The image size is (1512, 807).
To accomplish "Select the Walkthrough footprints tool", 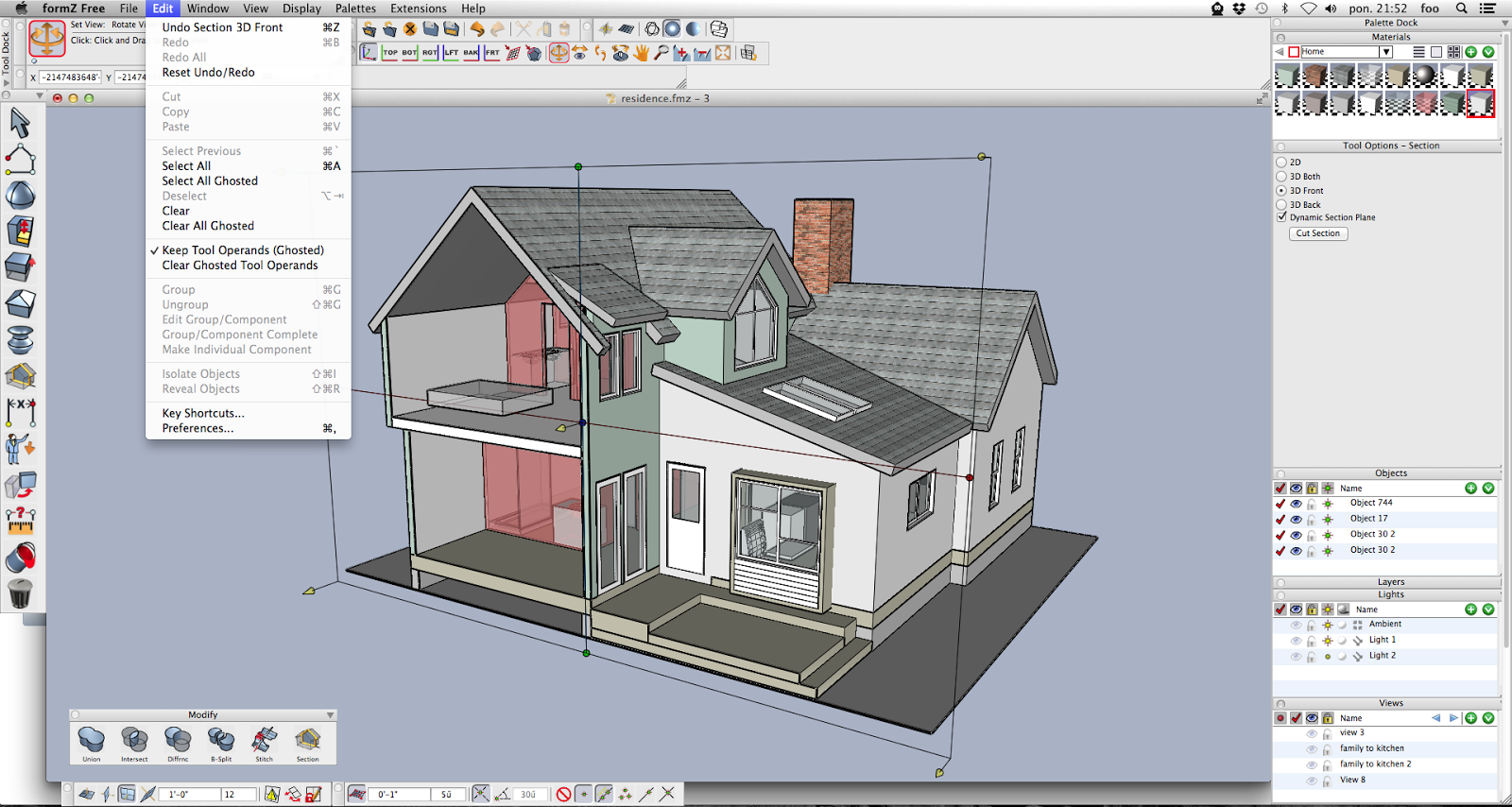I will (x=600, y=53).
